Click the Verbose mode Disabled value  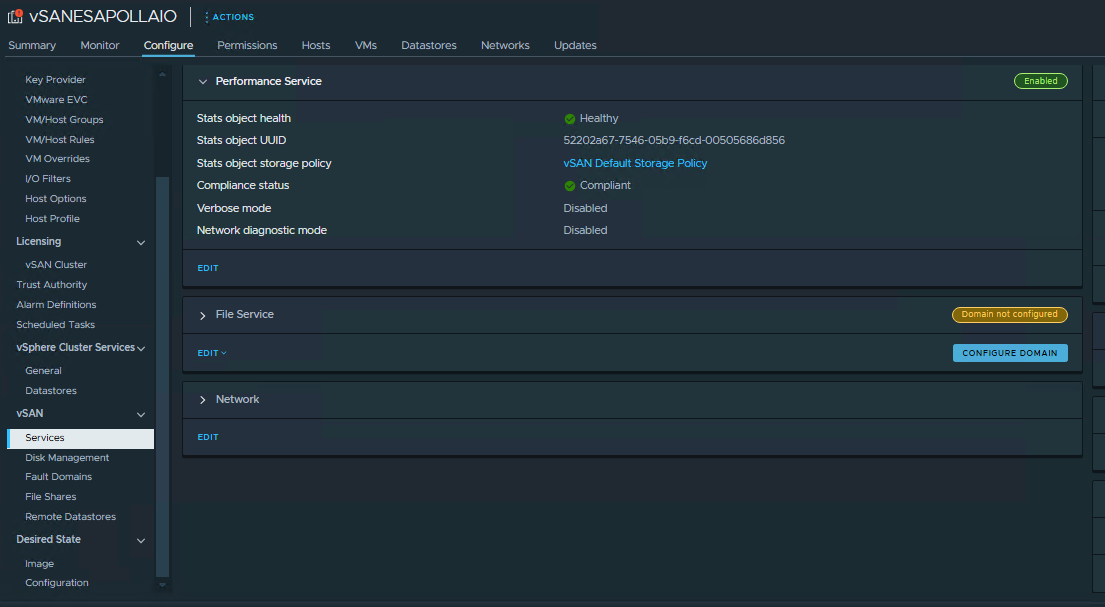[x=585, y=208]
